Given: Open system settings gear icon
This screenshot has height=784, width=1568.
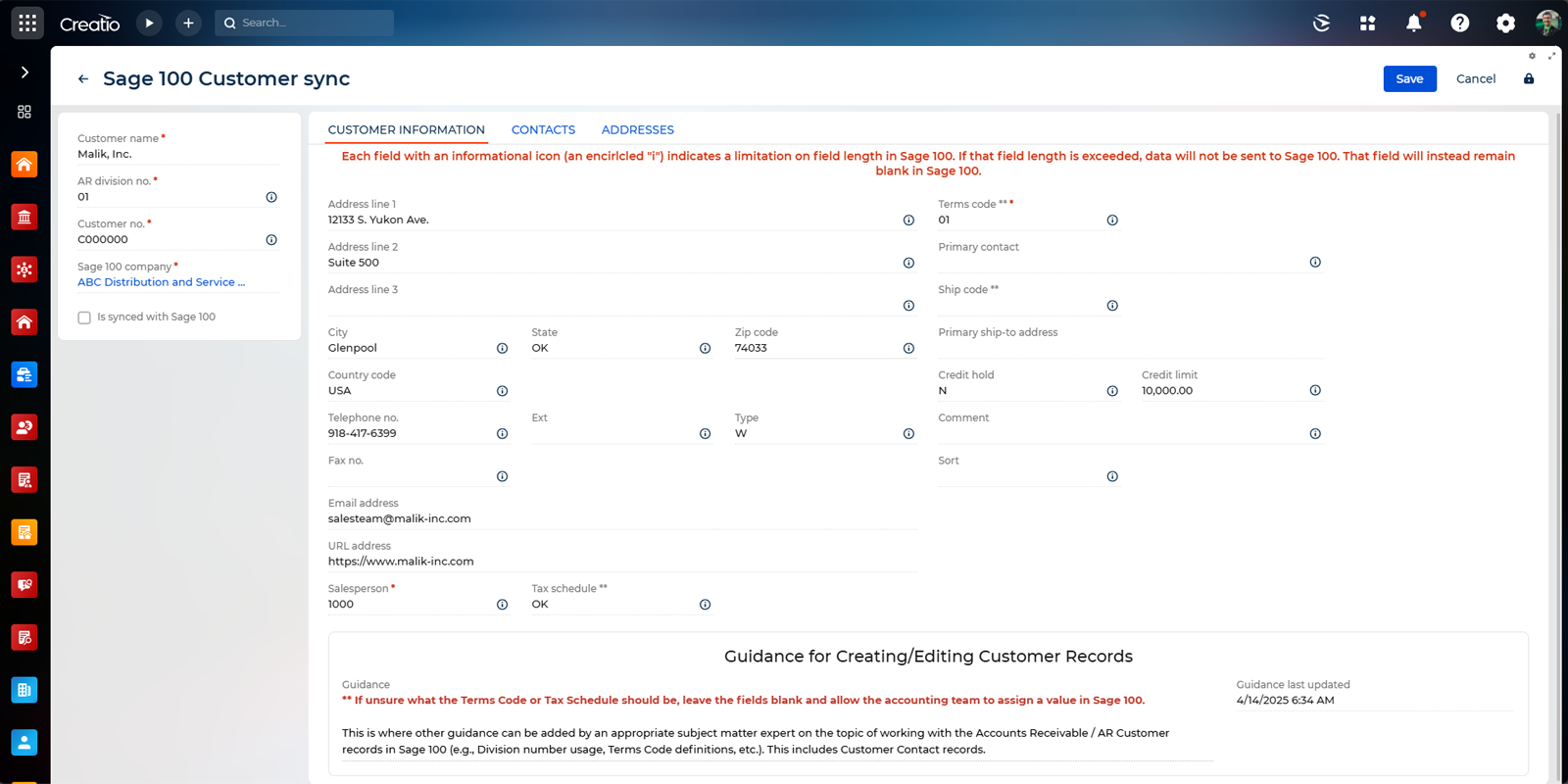Looking at the screenshot, I should [1505, 23].
